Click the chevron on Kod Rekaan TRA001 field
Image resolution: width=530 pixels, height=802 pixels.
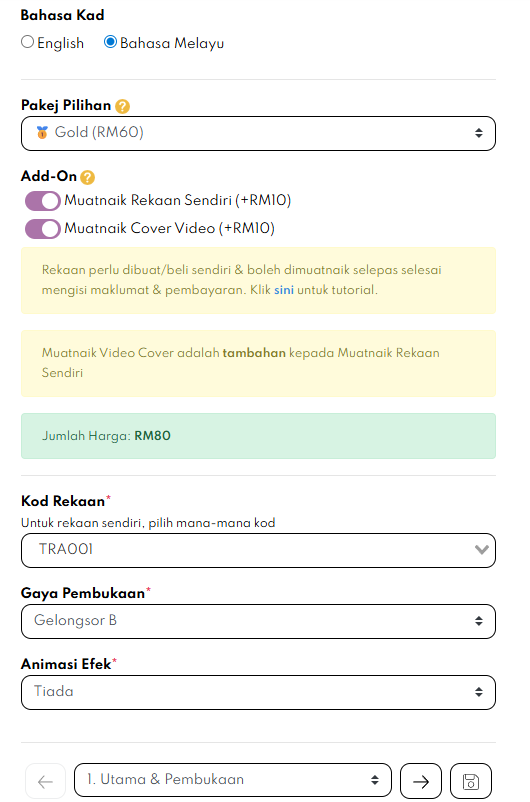pos(481,550)
